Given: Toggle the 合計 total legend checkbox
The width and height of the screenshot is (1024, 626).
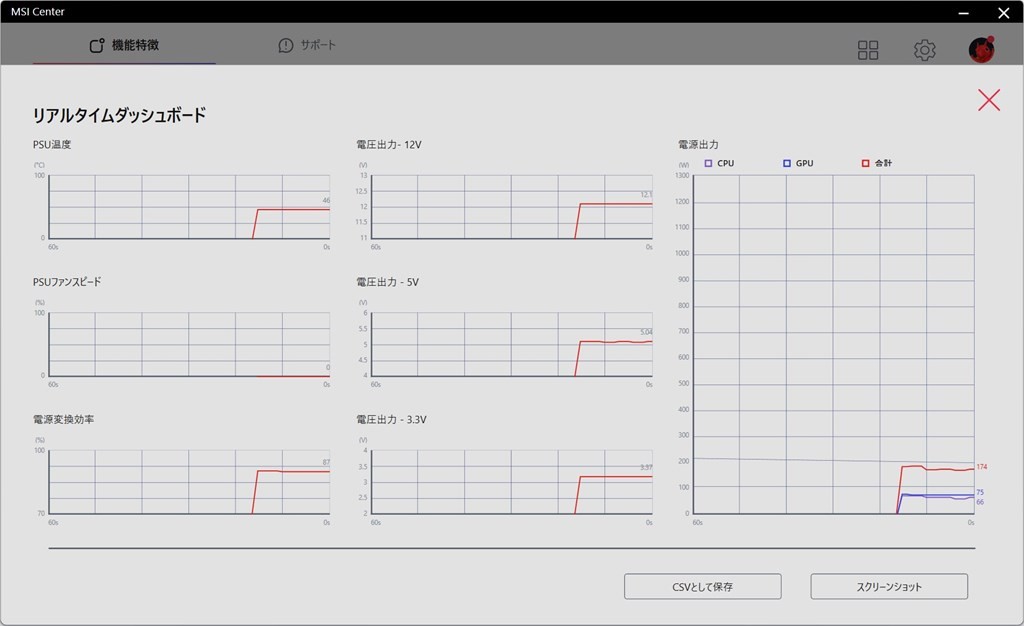Looking at the screenshot, I should pos(865,163).
